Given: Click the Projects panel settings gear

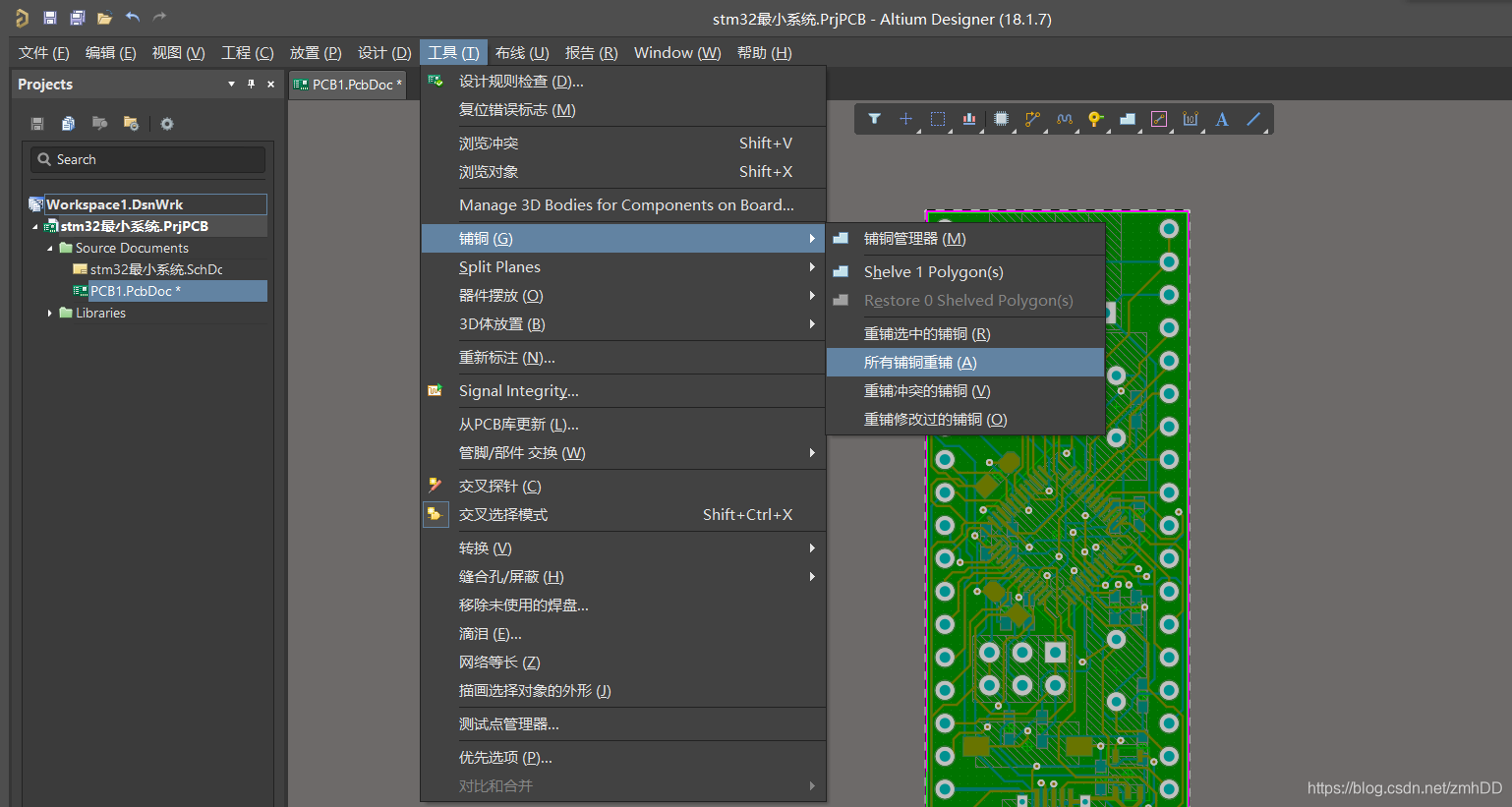Looking at the screenshot, I should [x=166, y=123].
